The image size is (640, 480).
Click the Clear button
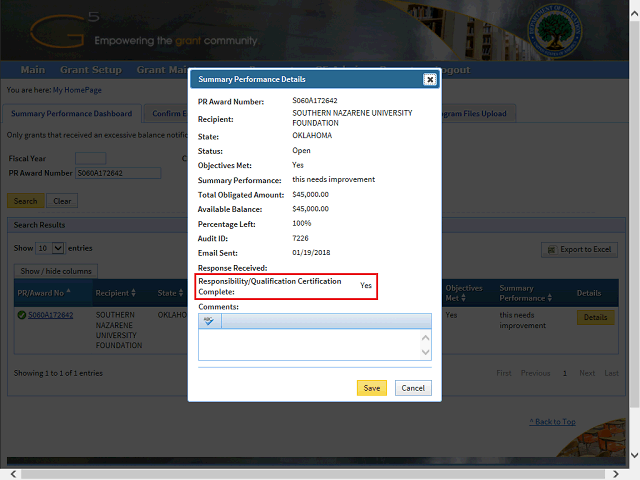tap(62, 201)
